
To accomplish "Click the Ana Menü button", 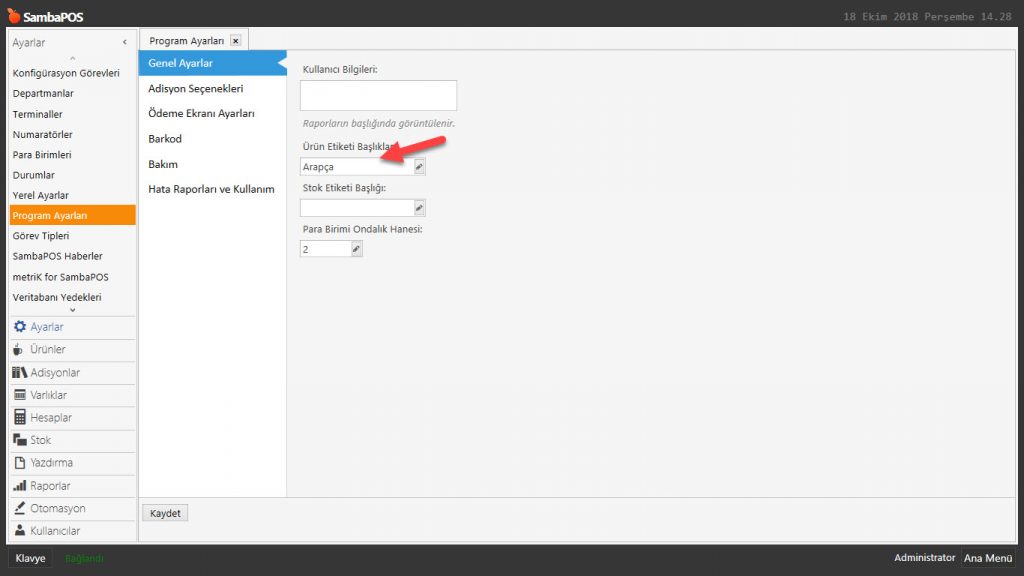I will click(x=987, y=558).
